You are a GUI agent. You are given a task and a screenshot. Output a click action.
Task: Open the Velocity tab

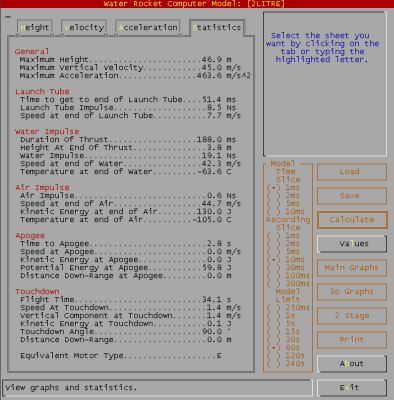pyautogui.click(x=84, y=27)
